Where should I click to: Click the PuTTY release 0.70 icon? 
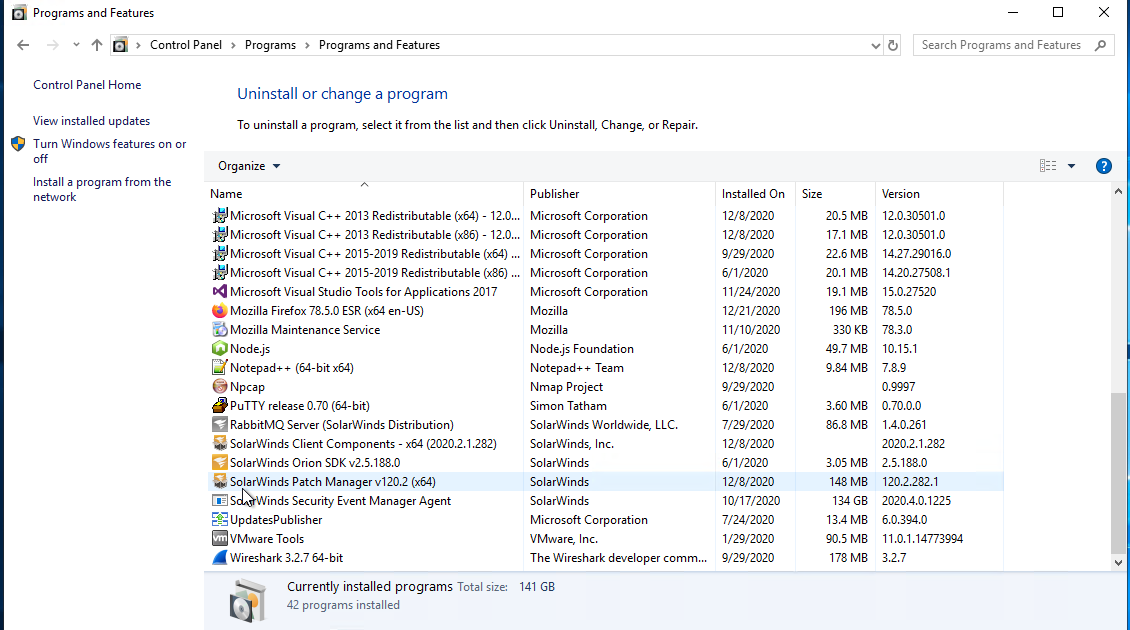coord(220,406)
